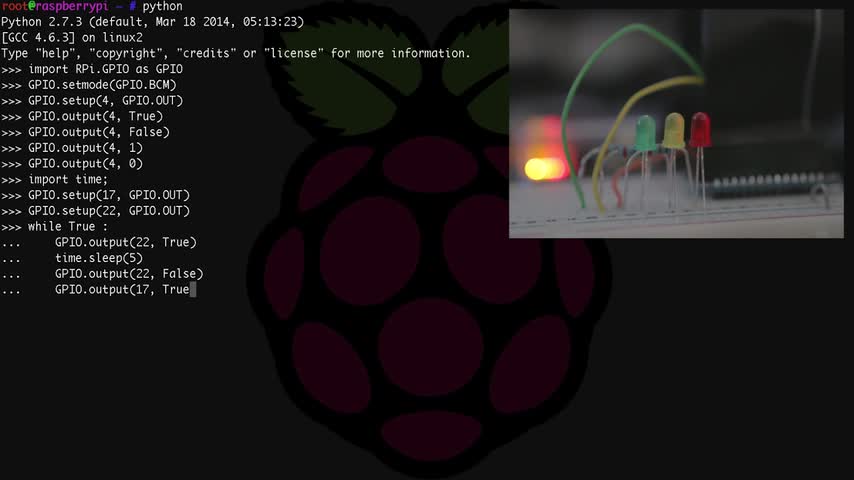This screenshot has width=854, height=480.
Task: Click the 'GPIO.output(22, True)' line
Action: click(x=126, y=242)
